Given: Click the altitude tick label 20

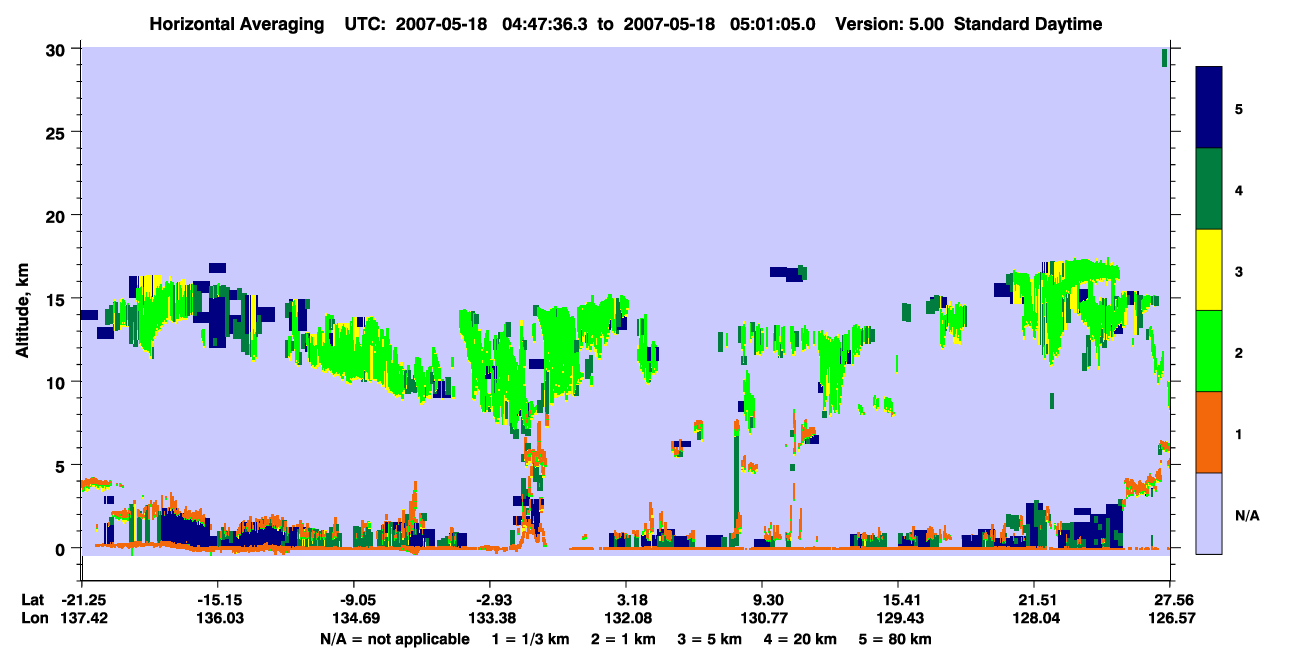Looking at the screenshot, I should [x=58, y=215].
